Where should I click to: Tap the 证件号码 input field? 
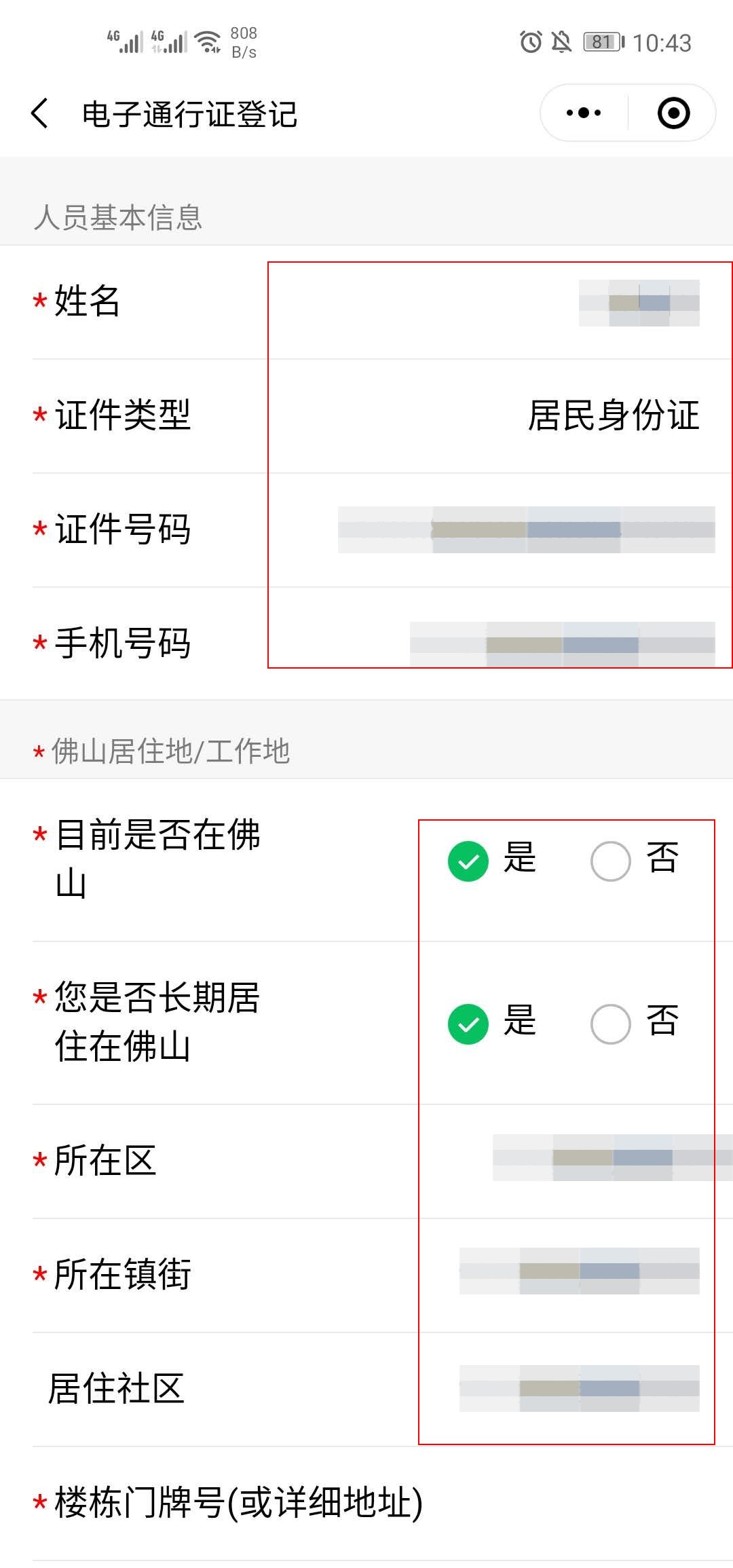(526, 529)
